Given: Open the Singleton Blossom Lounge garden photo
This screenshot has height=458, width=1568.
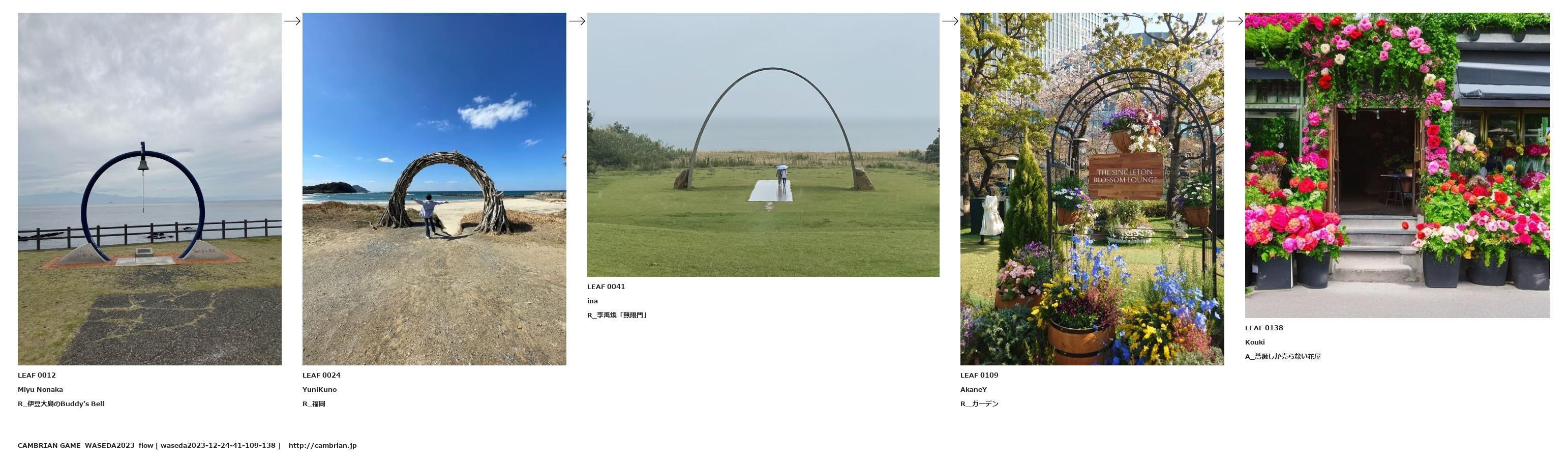Looking at the screenshot, I should pyautogui.click(x=1092, y=189).
